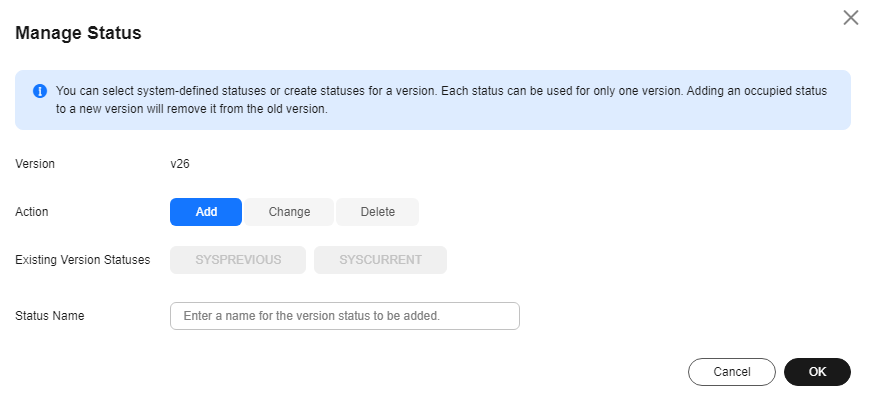Click the Action field label
Screen dimensions: 869x402
tap(32, 212)
